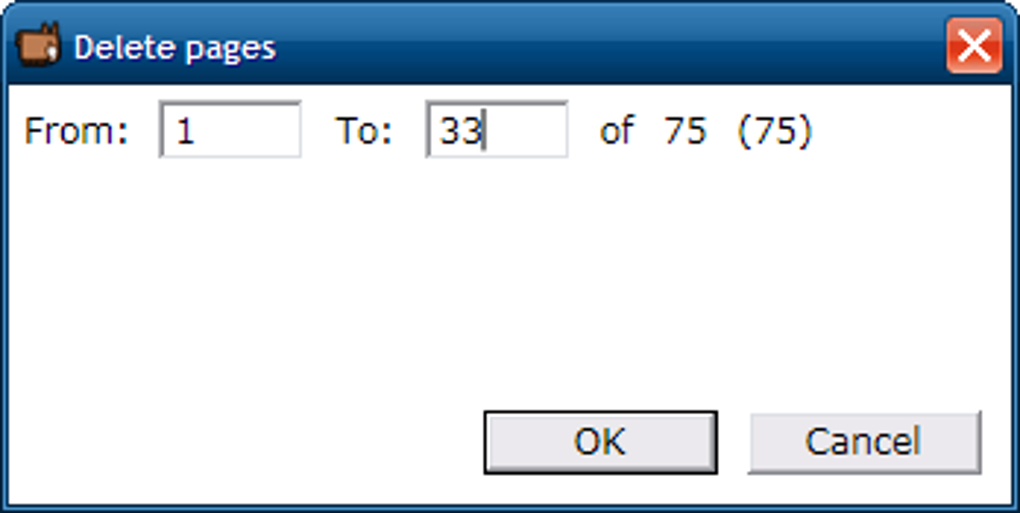
Task: Click the blank dialog area below the From field
Action: click(x=230, y=260)
